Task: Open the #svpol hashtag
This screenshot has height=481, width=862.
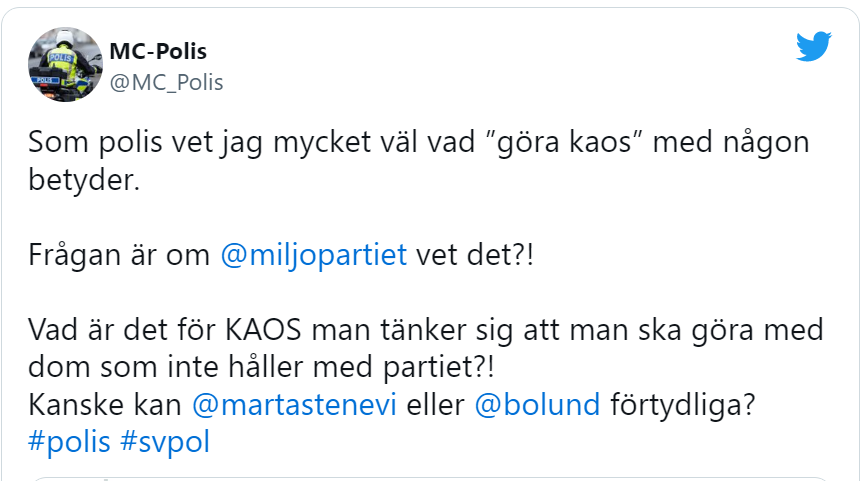Action: (x=165, y=442)
